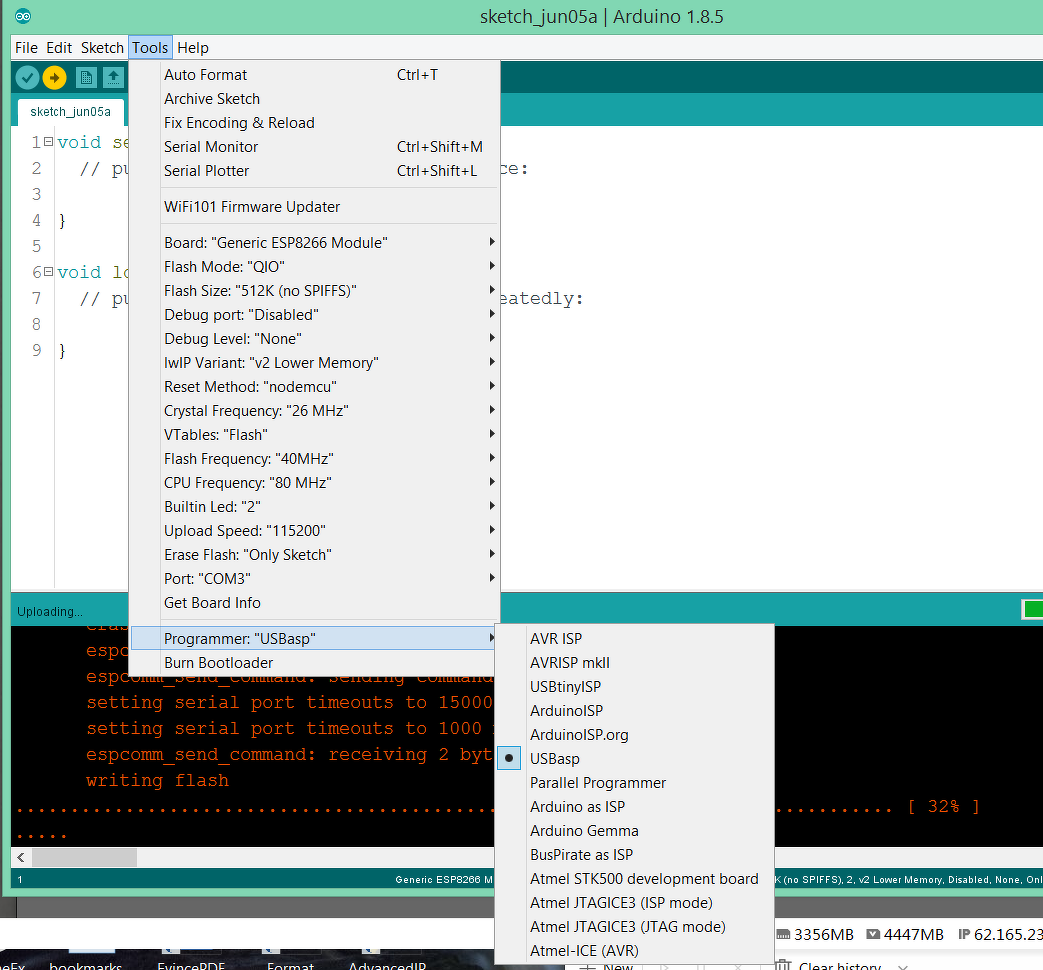This screenshot has width=1043, height=970.
Task: Expand Debug port Disabled submenu
Action: (x=314, y=315)
